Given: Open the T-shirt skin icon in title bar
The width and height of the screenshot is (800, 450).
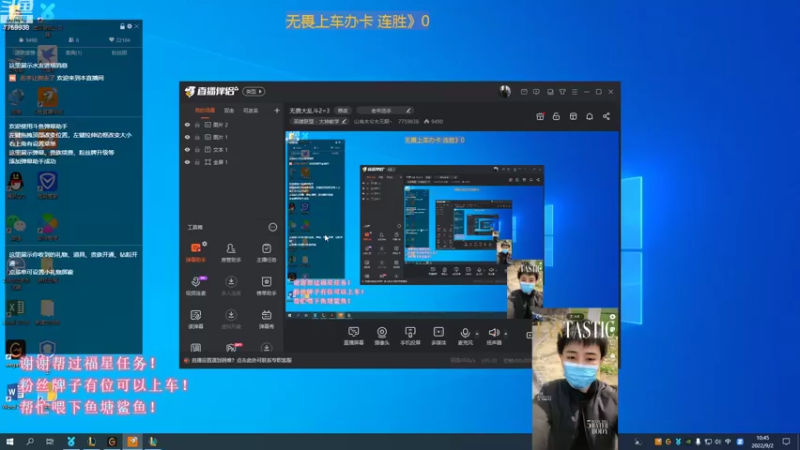Looking at the screenshot, I should coord(562,92).
